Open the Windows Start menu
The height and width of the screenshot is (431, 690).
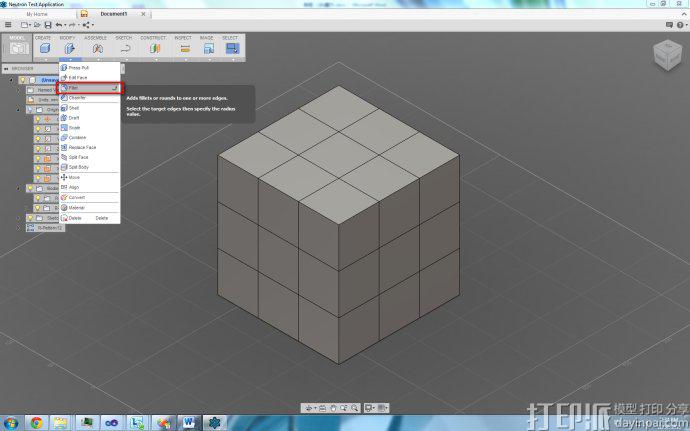pos(10,423)
